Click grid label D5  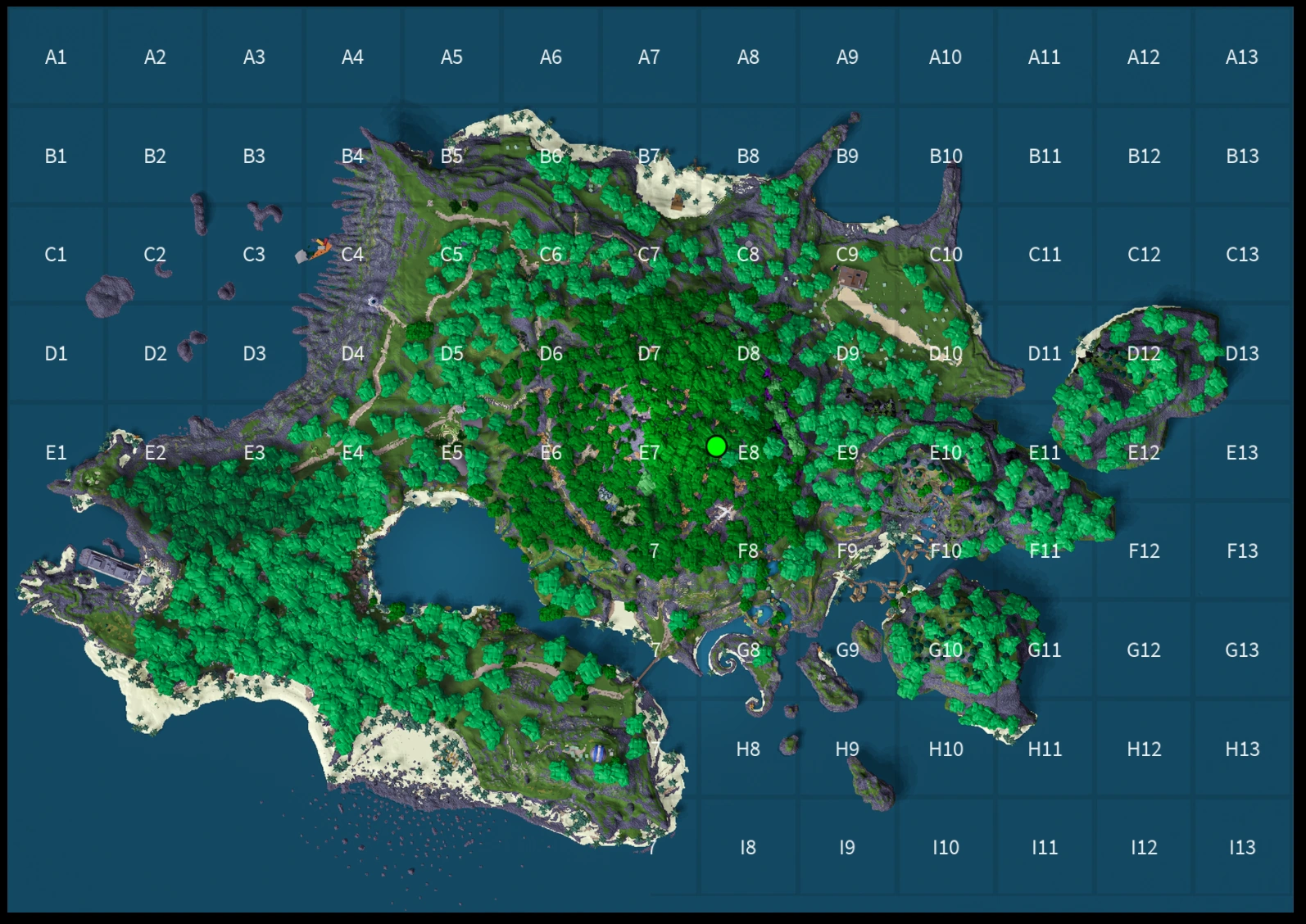(x=451, y=354)
